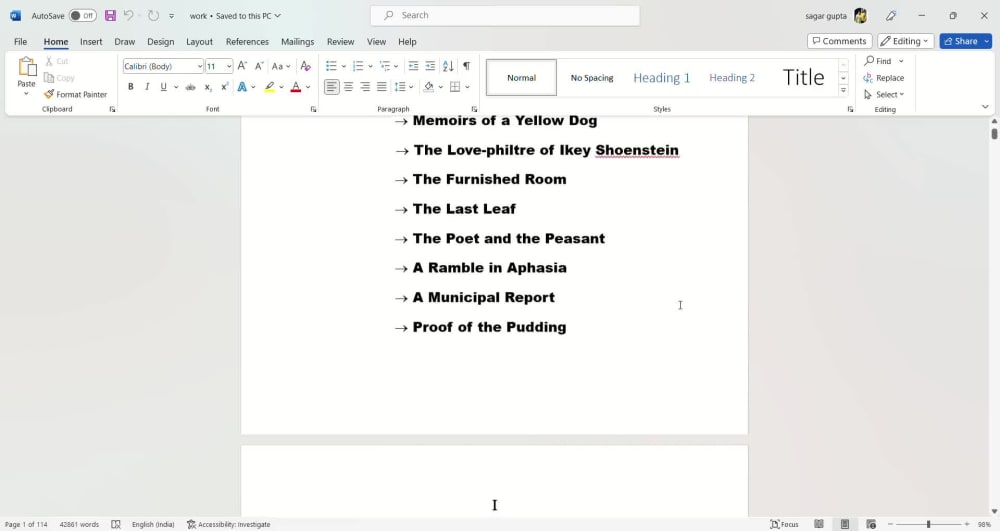Sort the selected text
This screenshot has width=1000, height=531.
tap(448, 66)
